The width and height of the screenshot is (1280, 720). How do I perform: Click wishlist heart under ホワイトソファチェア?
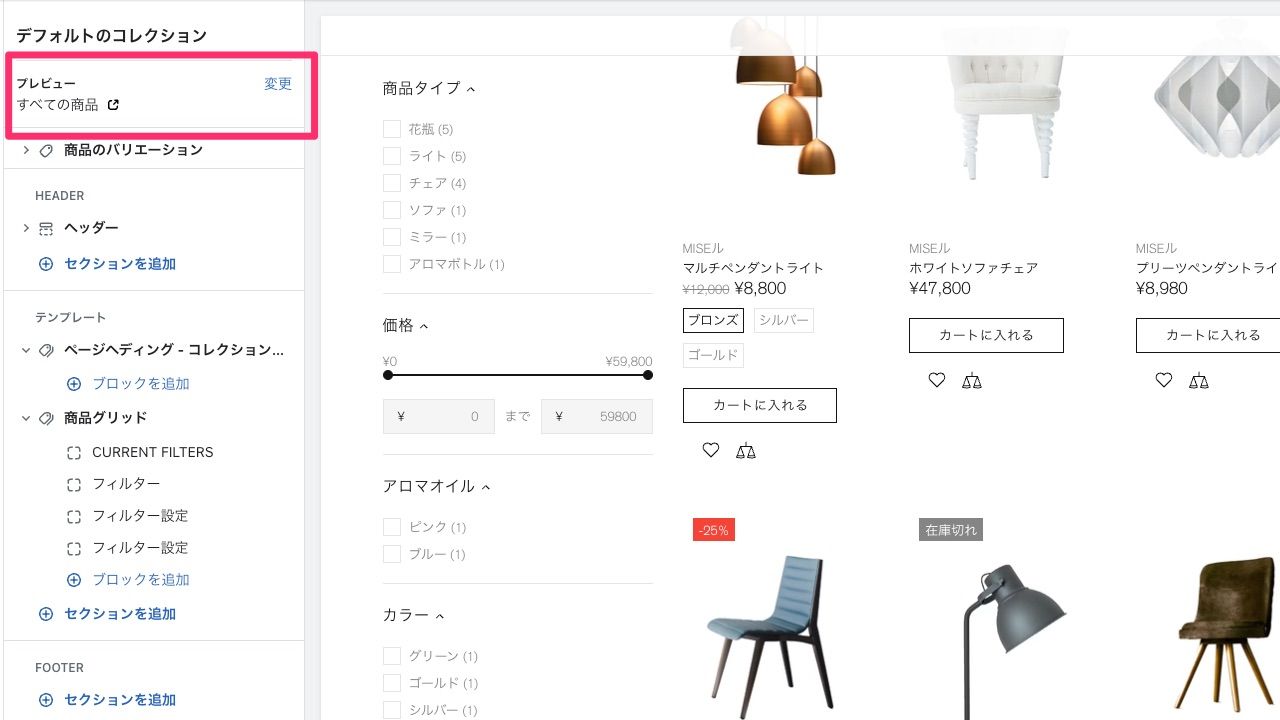pyautogui.click(x=937, y=380)
